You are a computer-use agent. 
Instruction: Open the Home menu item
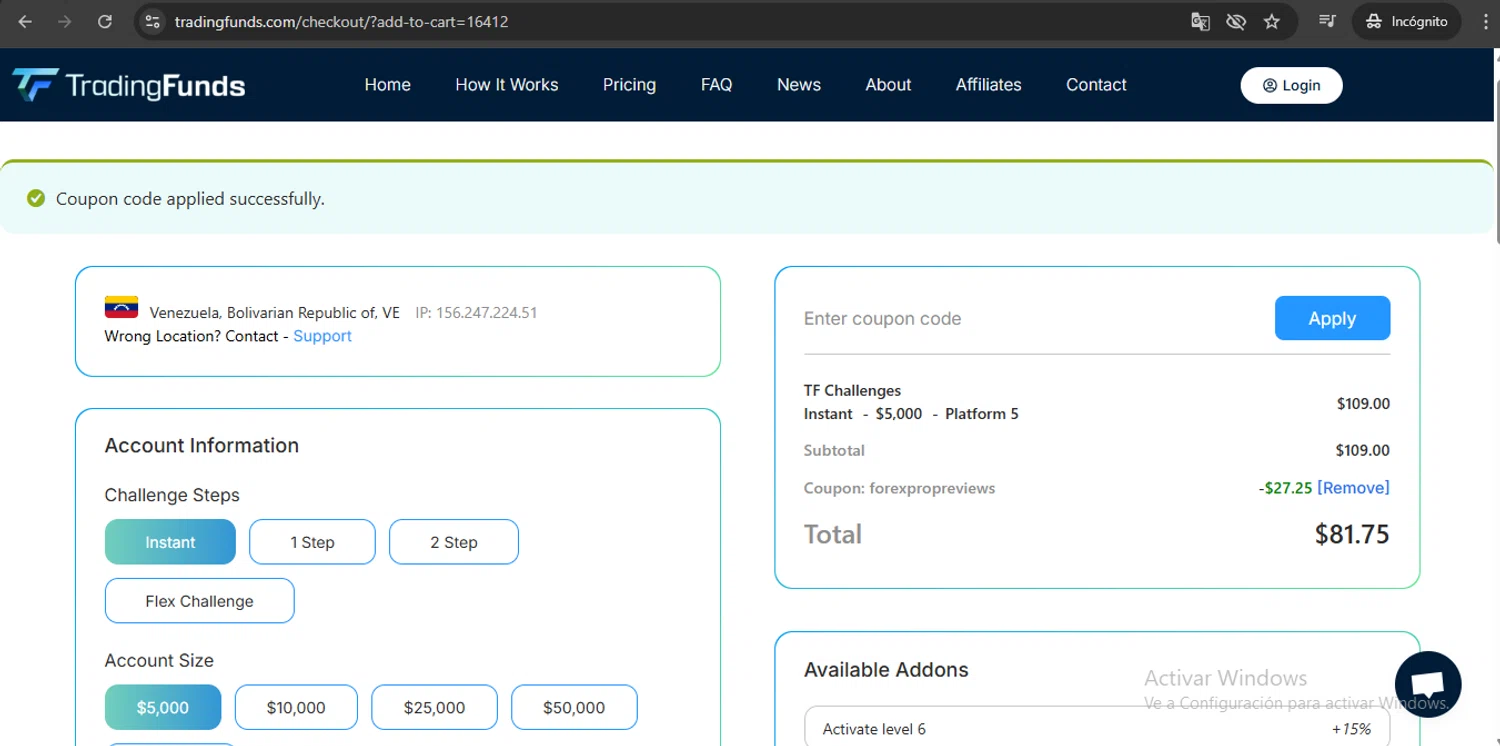click(x=388, y=85)
